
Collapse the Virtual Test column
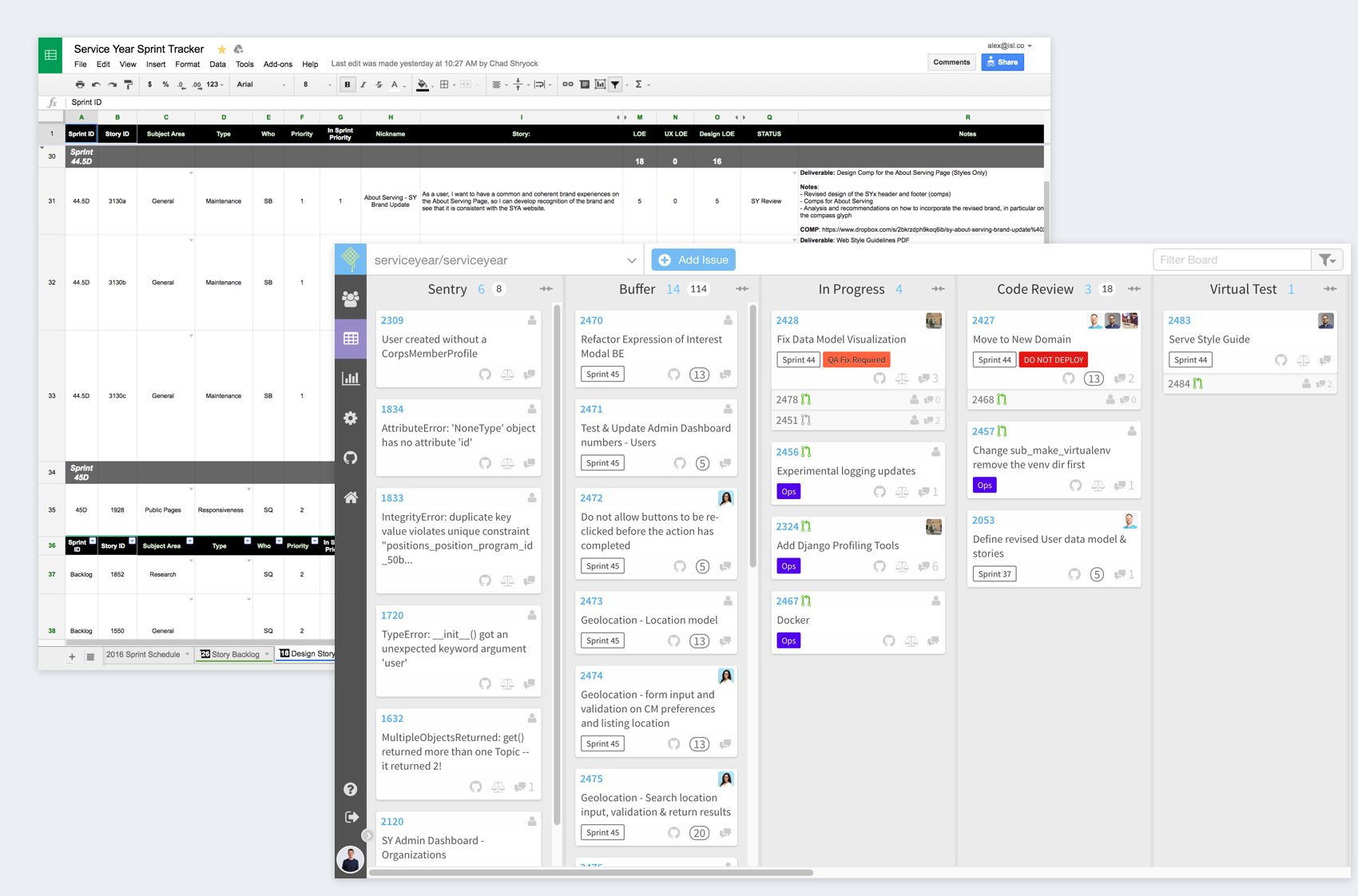pyautogui.click(x=1330, y=289)
